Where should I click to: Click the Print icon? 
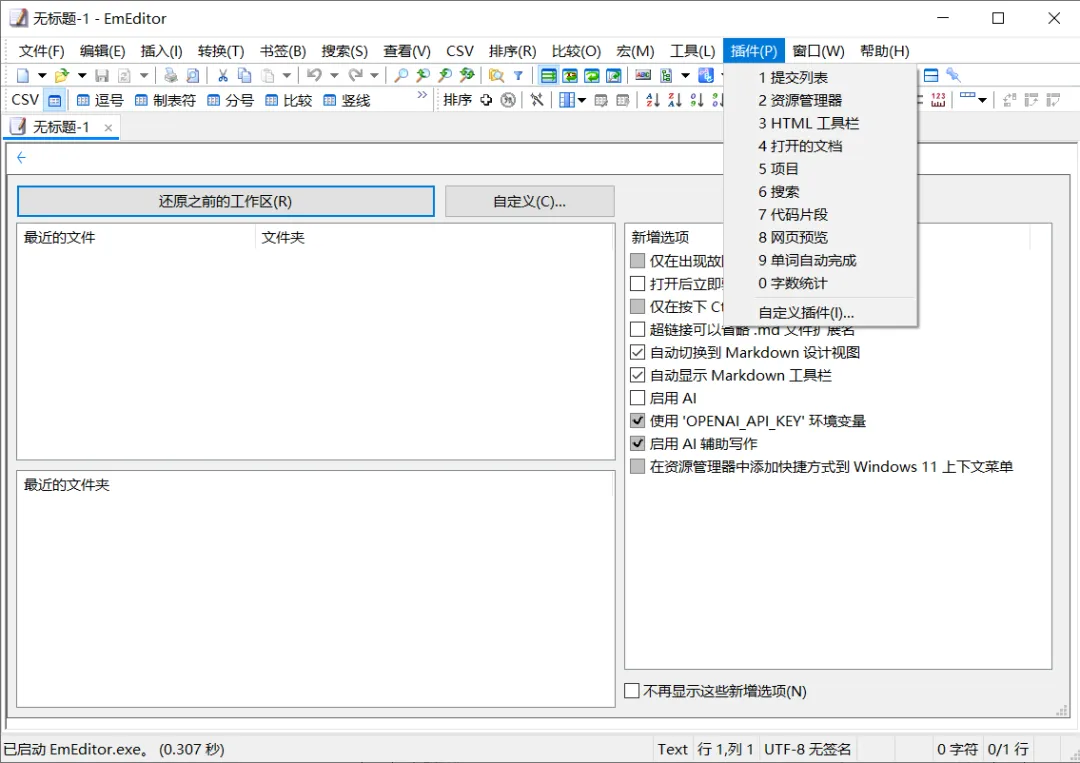click(x=171, y=75)
